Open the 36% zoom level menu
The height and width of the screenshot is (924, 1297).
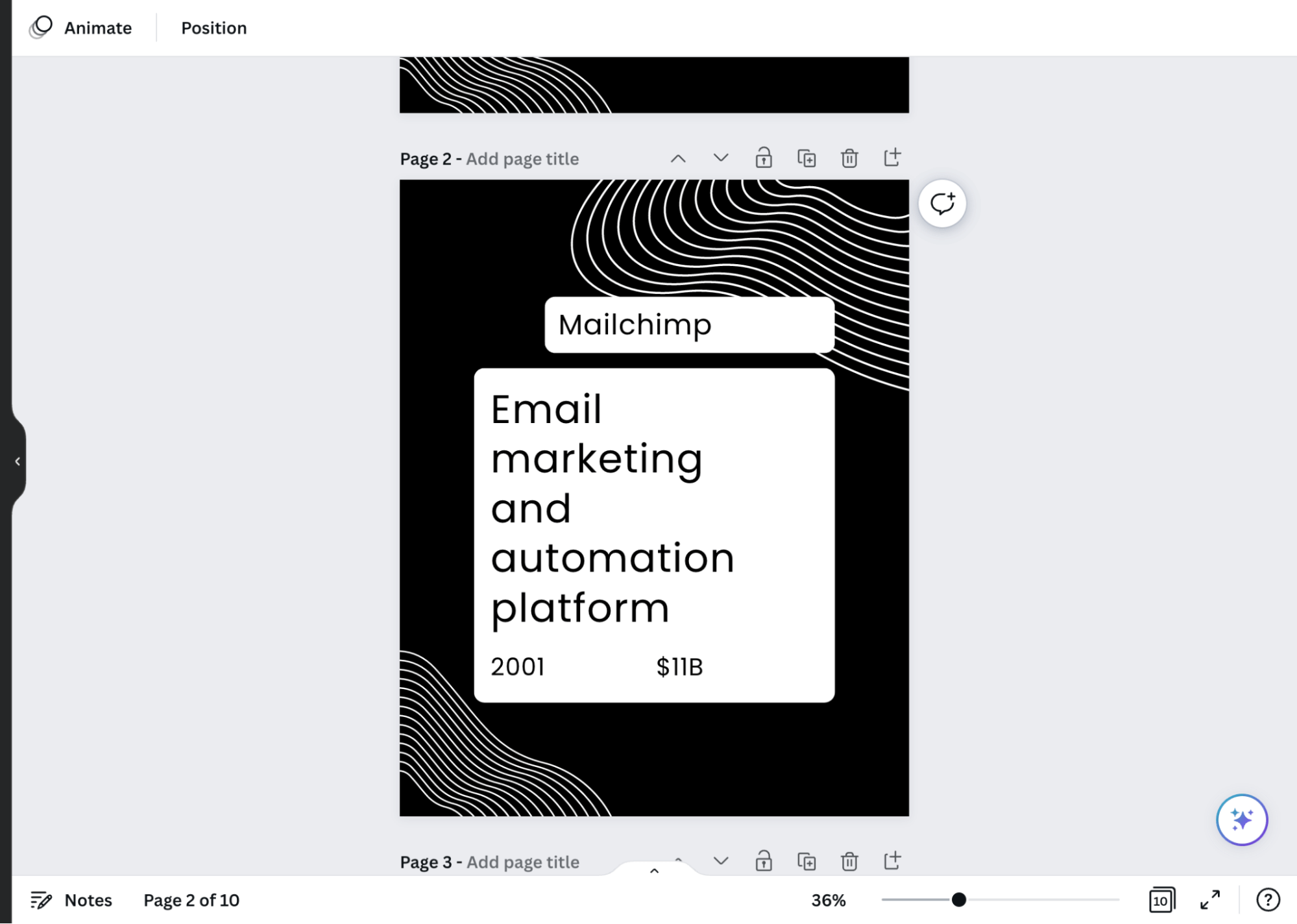(x=828, y=900)
